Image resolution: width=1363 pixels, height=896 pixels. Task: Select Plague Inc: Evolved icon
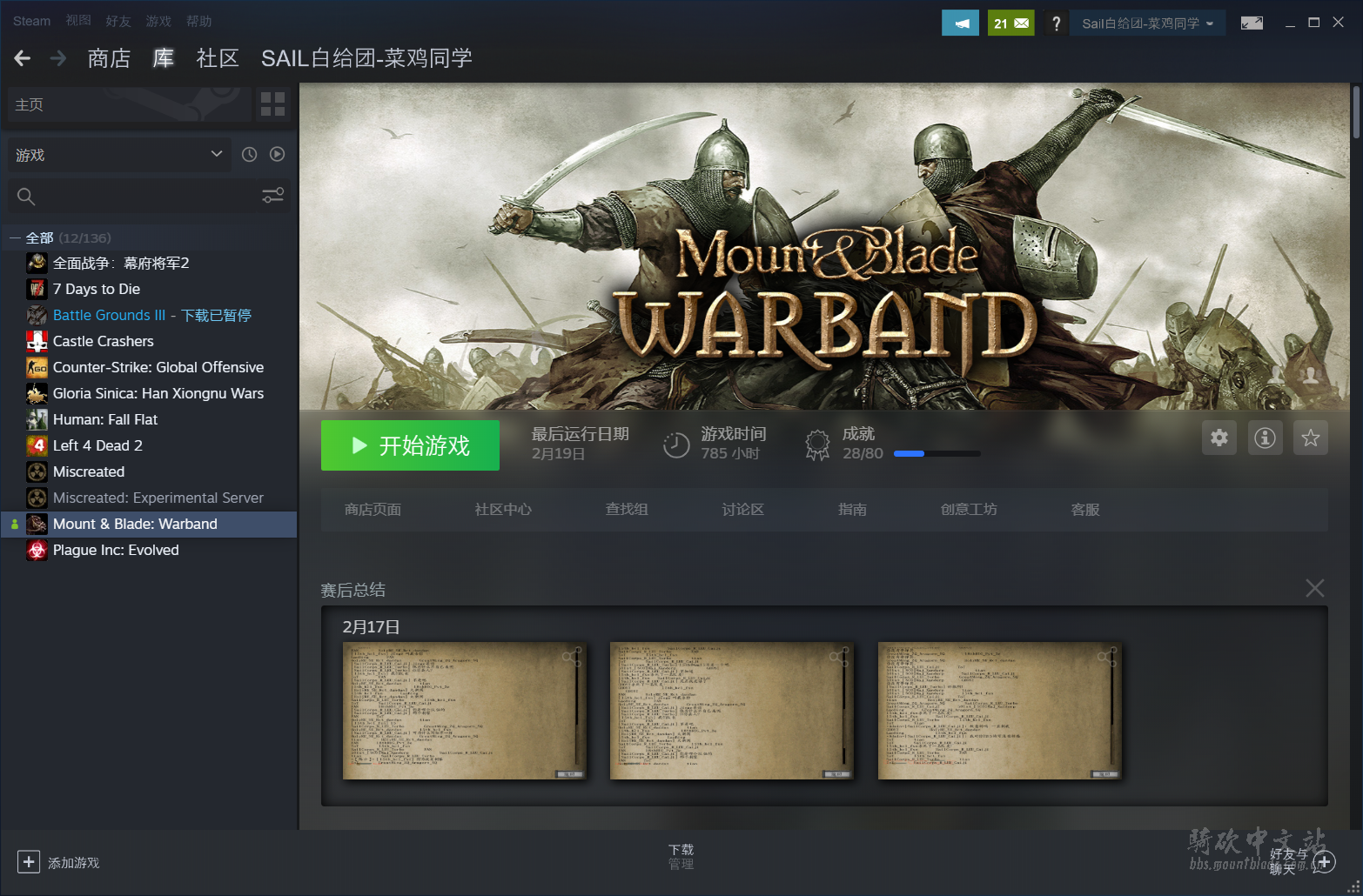click(37, 550)
